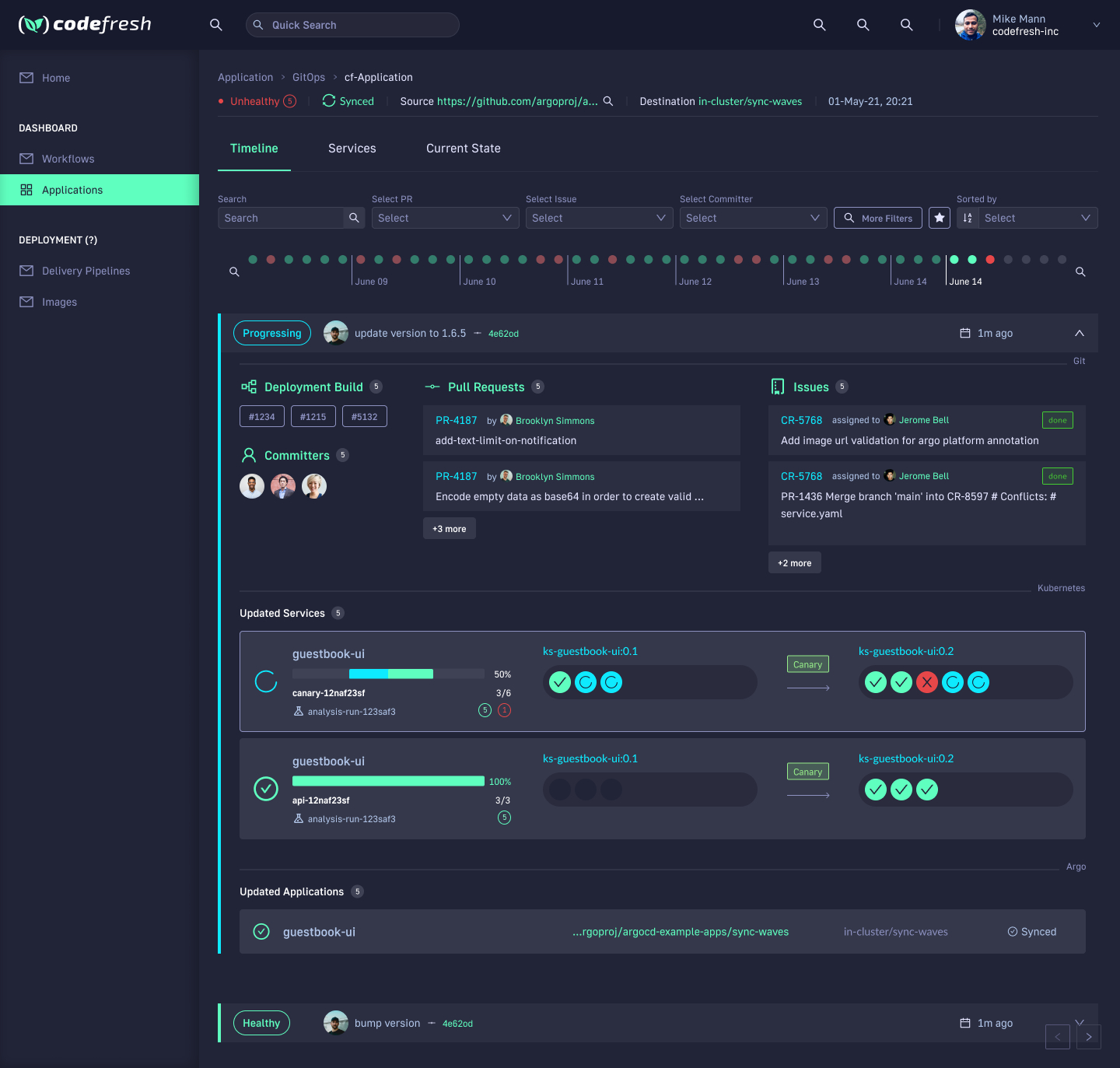Click the sort order icon beside Sorted by

tap(968, 218)
